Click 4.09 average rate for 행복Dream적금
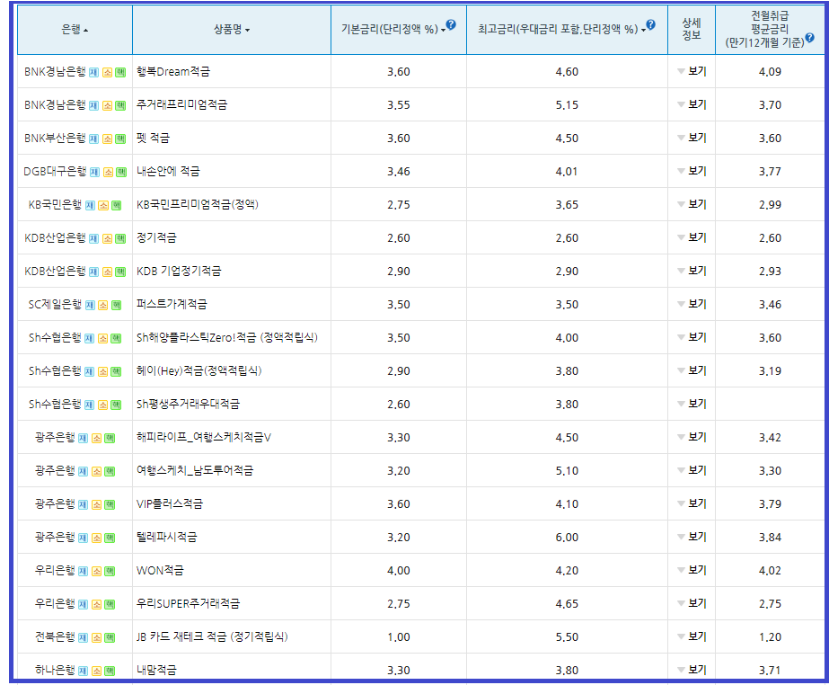This screenshot has height=686, width=831. pos(770,72)
